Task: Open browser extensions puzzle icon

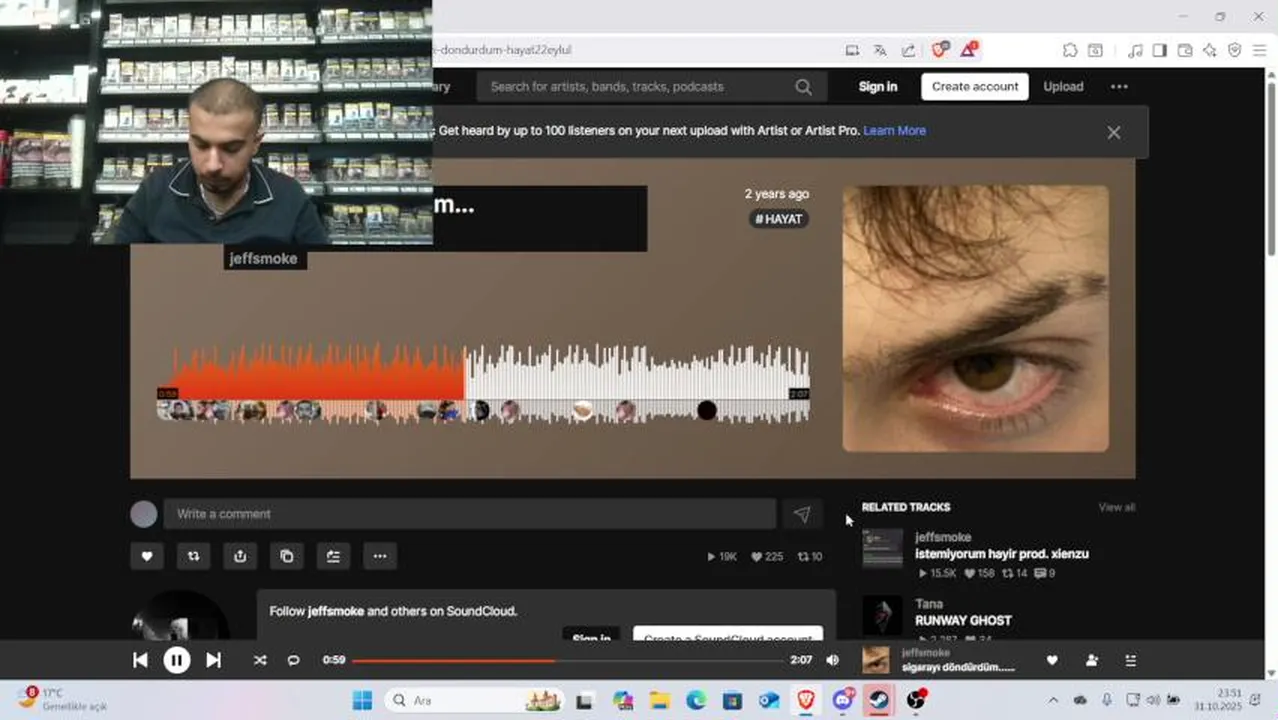Action: [x=1070, y=50]
